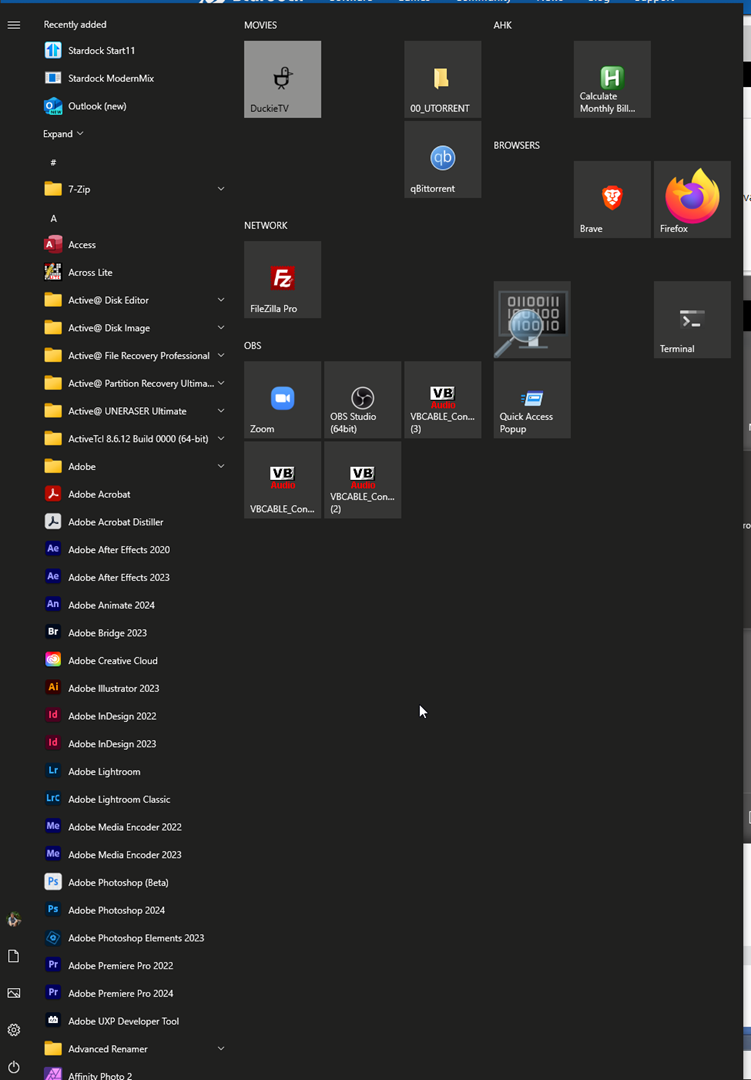Expand the ActiveTcl 8.6.12 folder

point(135,439)
